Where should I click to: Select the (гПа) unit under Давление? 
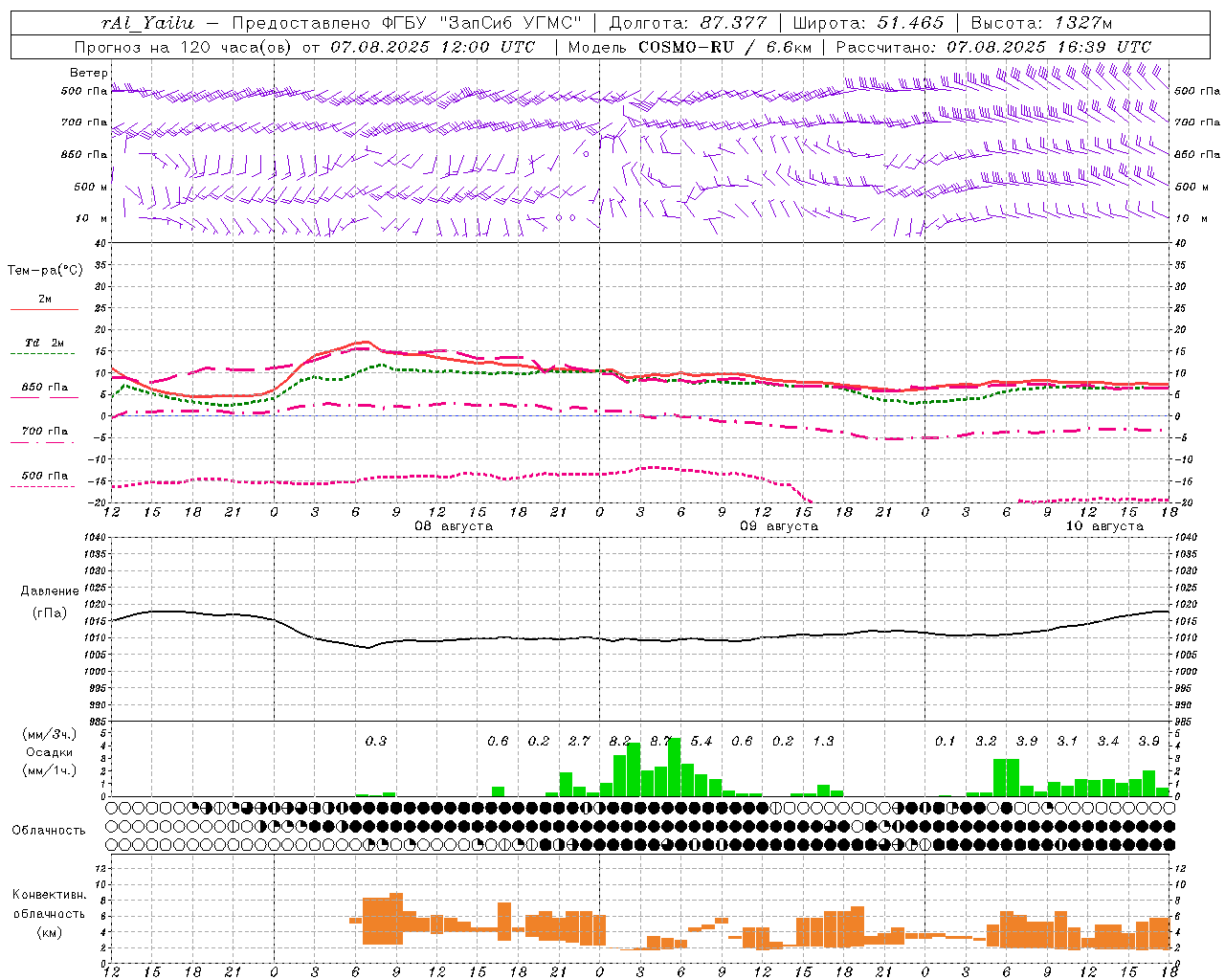(x=50, y=613)
